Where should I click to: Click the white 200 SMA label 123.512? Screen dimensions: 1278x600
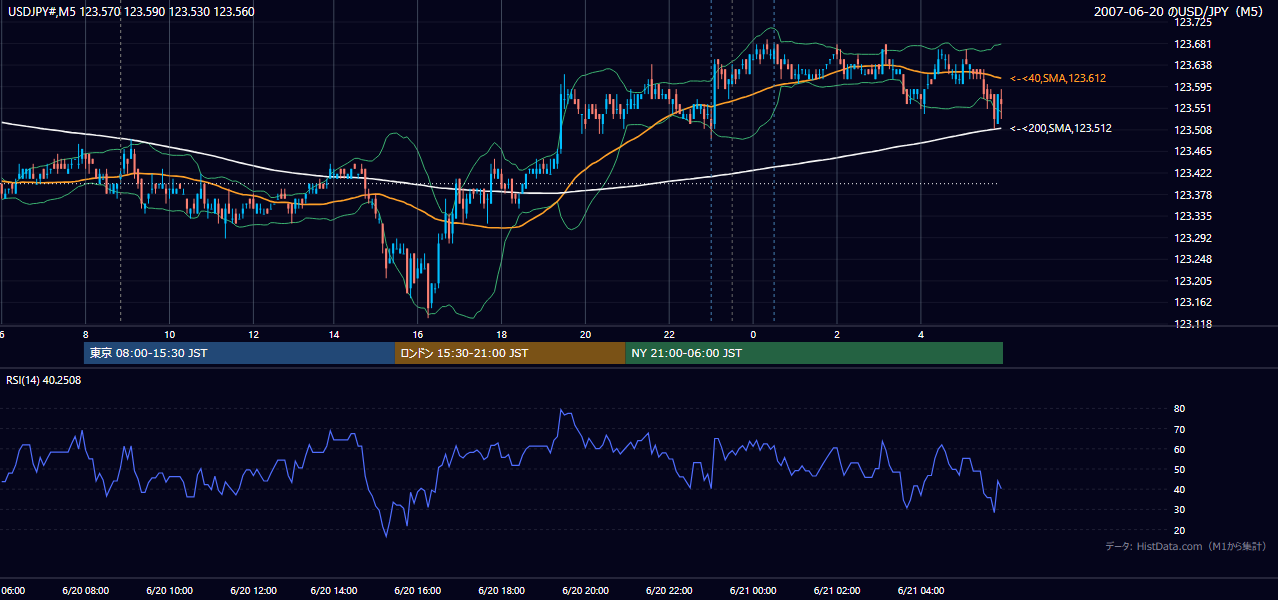(1061, 128)
